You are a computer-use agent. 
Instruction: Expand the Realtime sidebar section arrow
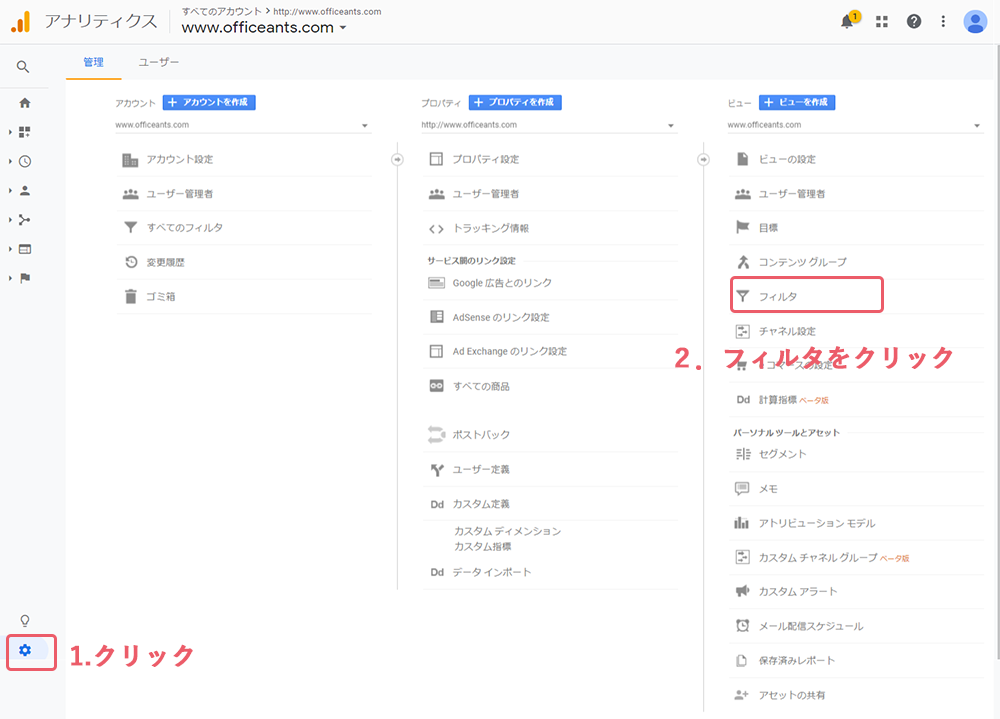click(10, 161)
